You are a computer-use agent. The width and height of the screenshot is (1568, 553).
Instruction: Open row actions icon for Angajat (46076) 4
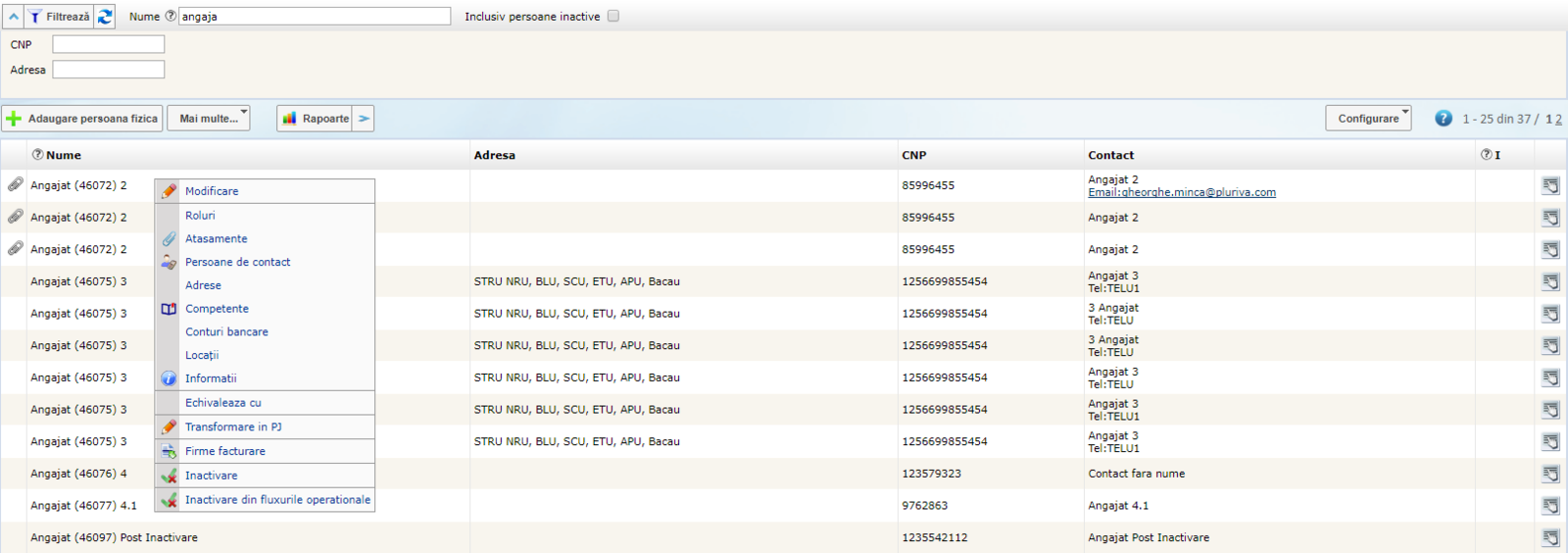(1550, 475)
